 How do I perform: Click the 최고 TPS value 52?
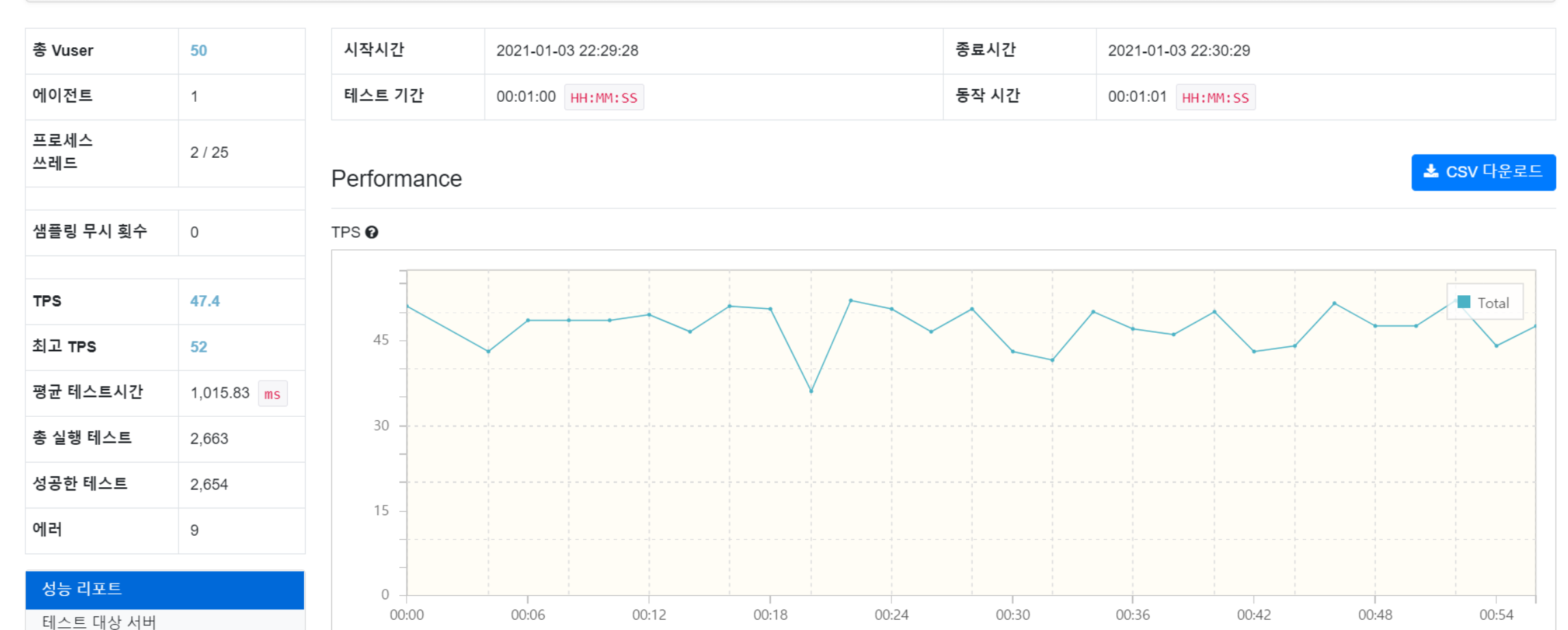[198, 346]
